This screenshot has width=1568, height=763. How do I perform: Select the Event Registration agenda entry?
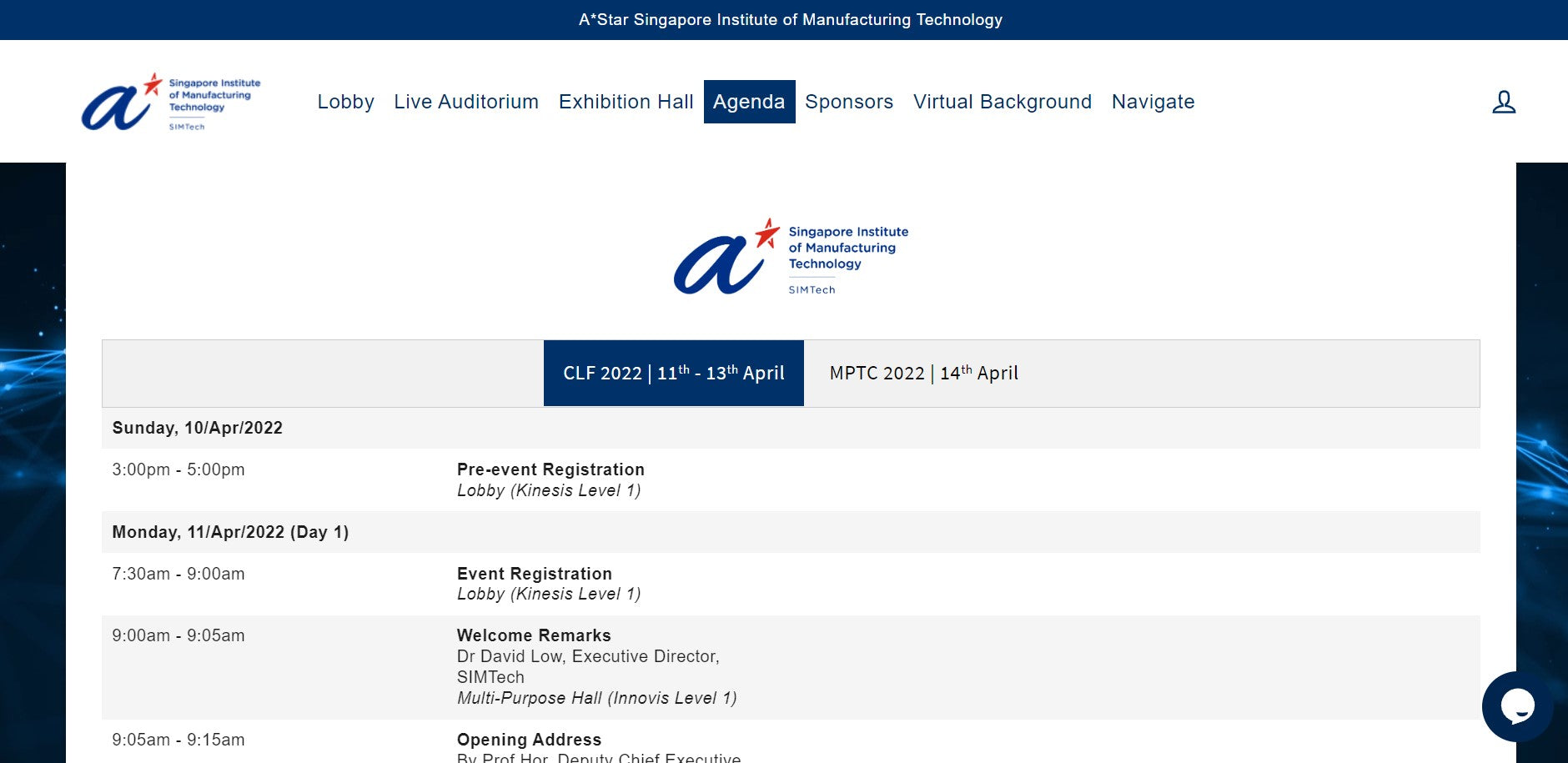tap(534, 574)
